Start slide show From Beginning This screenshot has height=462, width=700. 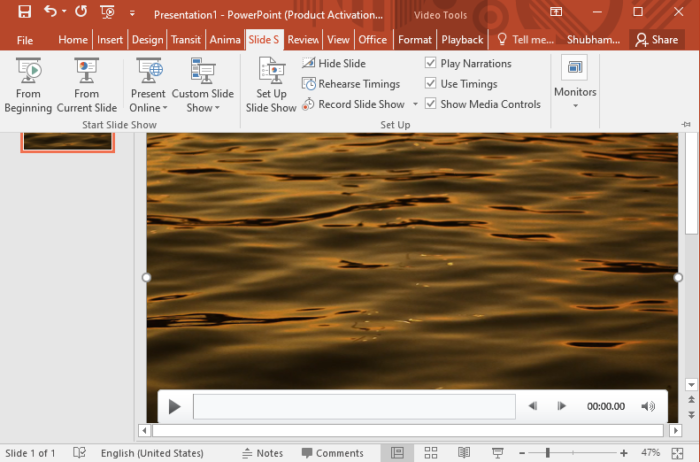click(28, 85)
